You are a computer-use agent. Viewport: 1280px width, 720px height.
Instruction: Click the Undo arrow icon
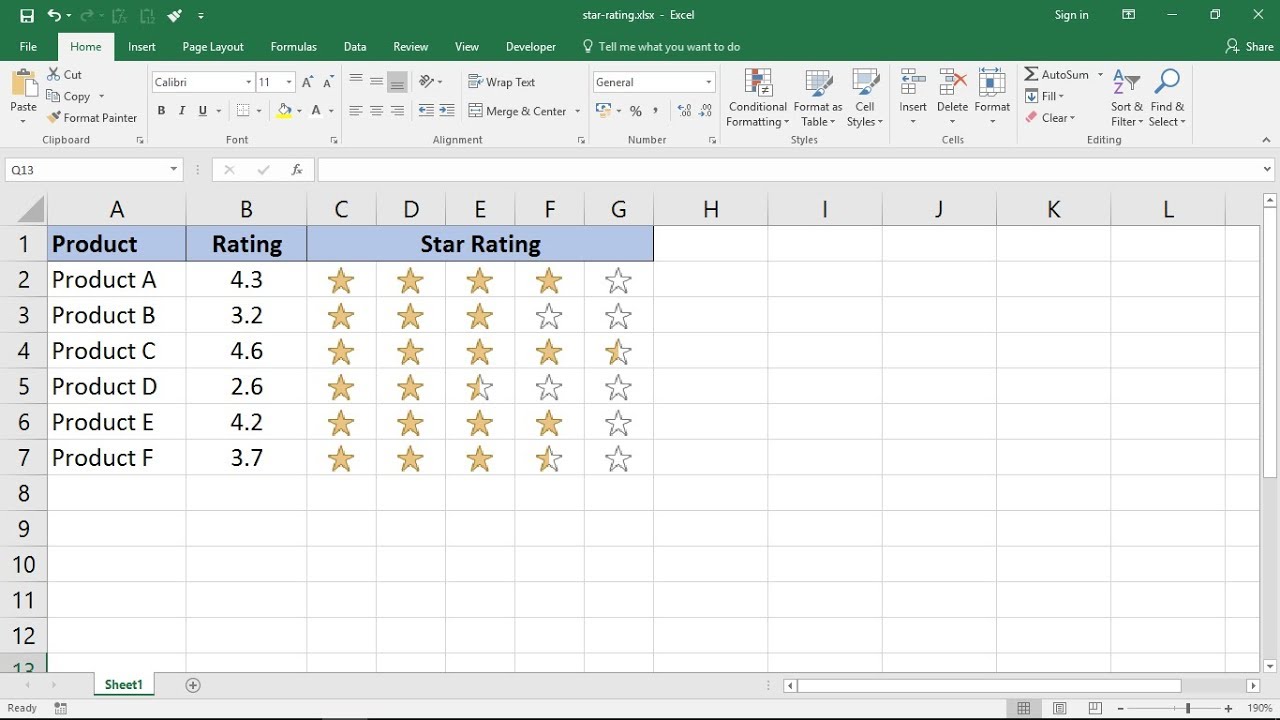click(54, 15)
